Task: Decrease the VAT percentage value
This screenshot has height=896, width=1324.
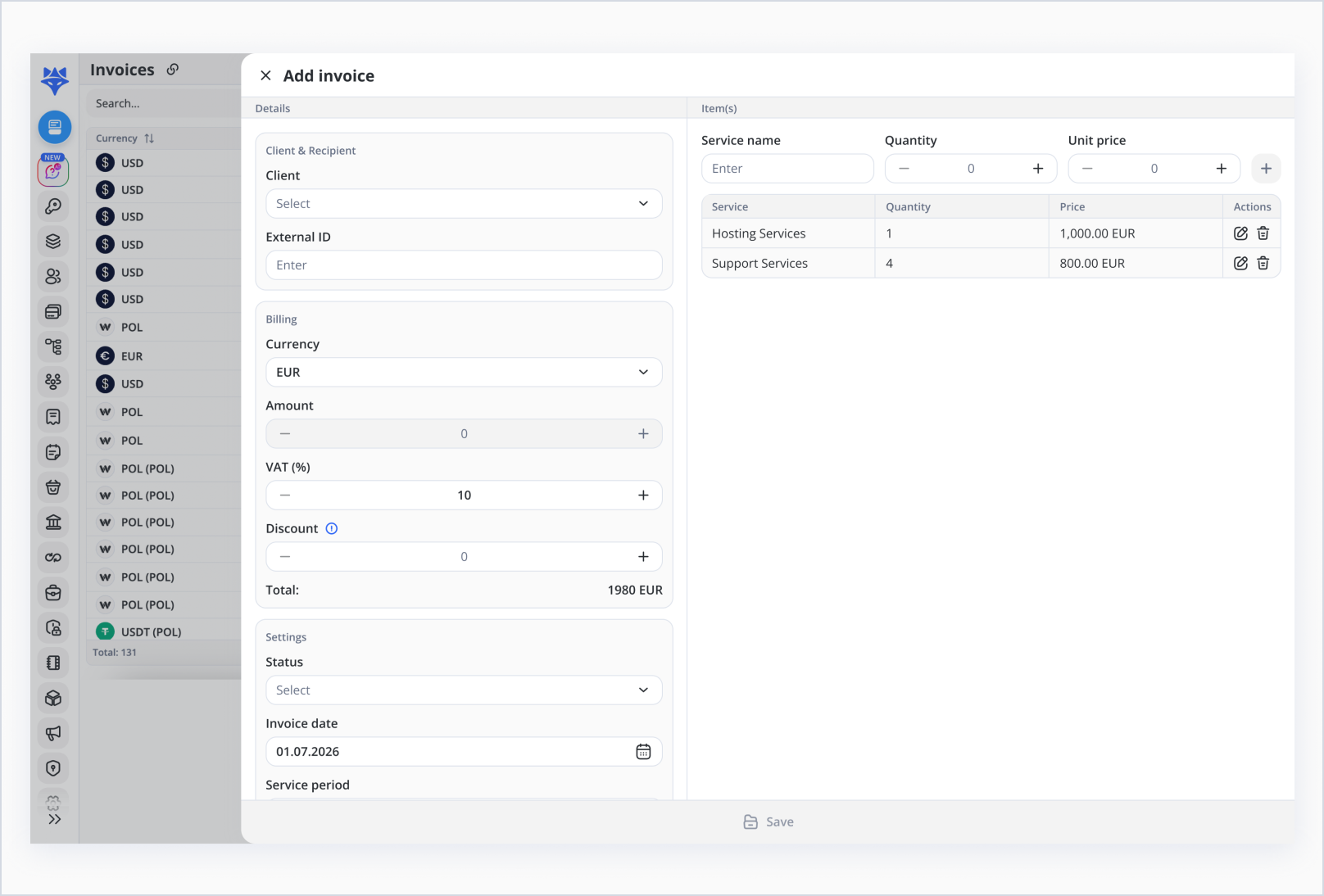Action: coord(285,496)
